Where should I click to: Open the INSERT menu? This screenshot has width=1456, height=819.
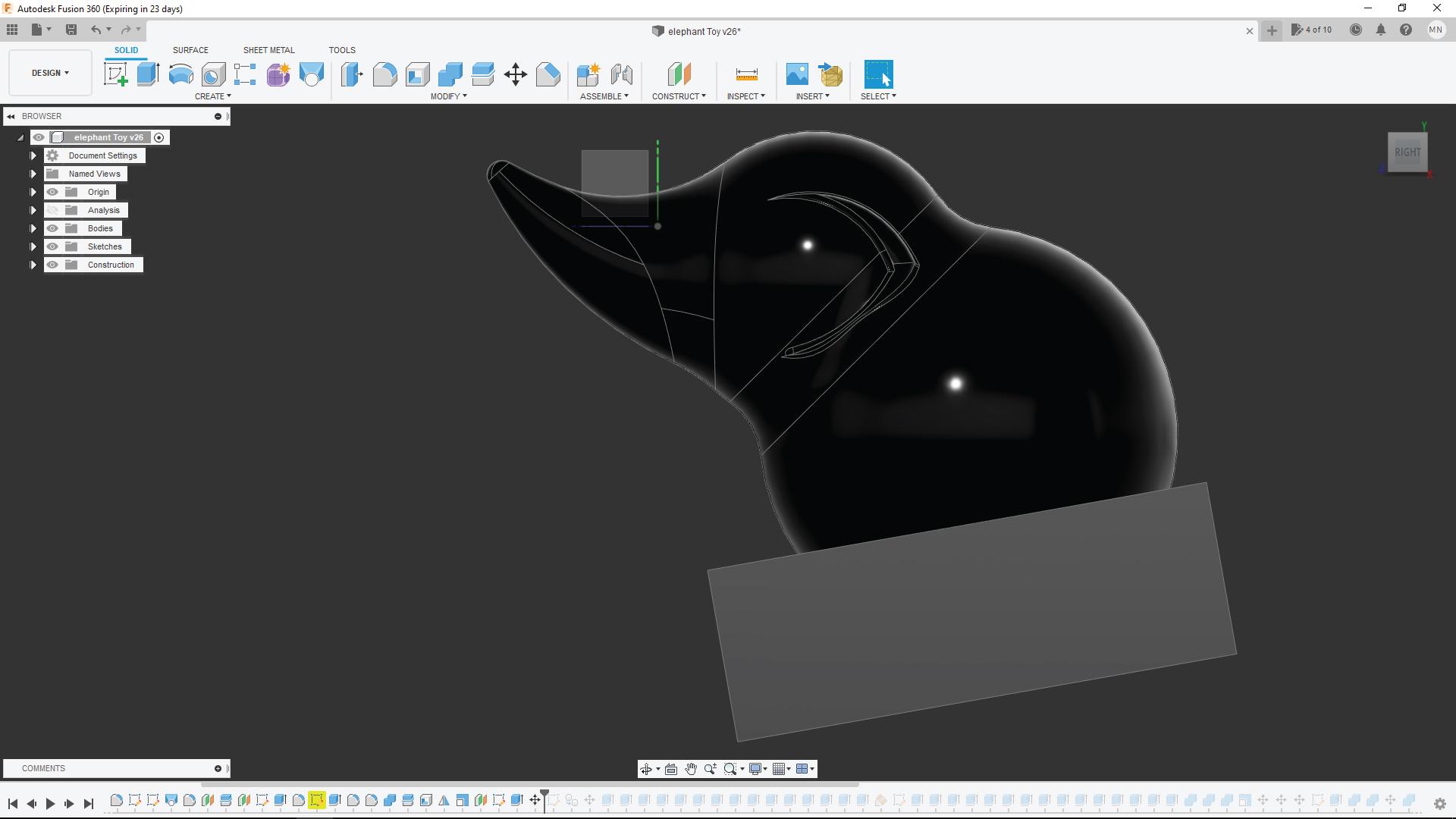812,96
